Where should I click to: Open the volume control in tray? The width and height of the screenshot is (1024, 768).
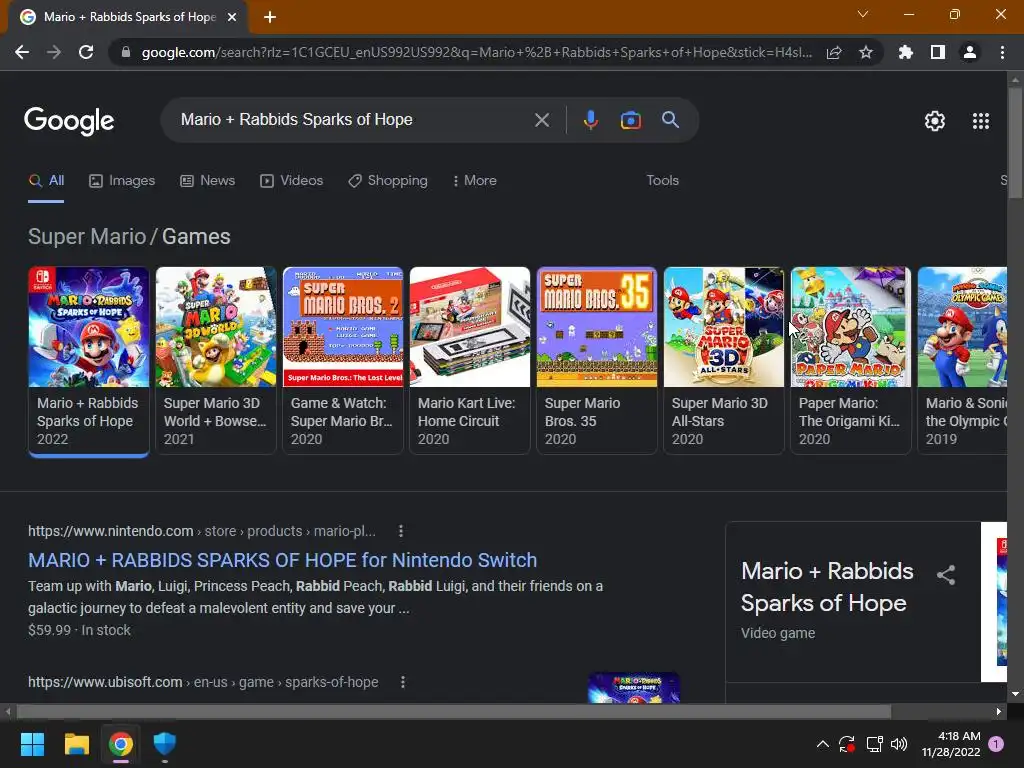[x=899, y=744]
